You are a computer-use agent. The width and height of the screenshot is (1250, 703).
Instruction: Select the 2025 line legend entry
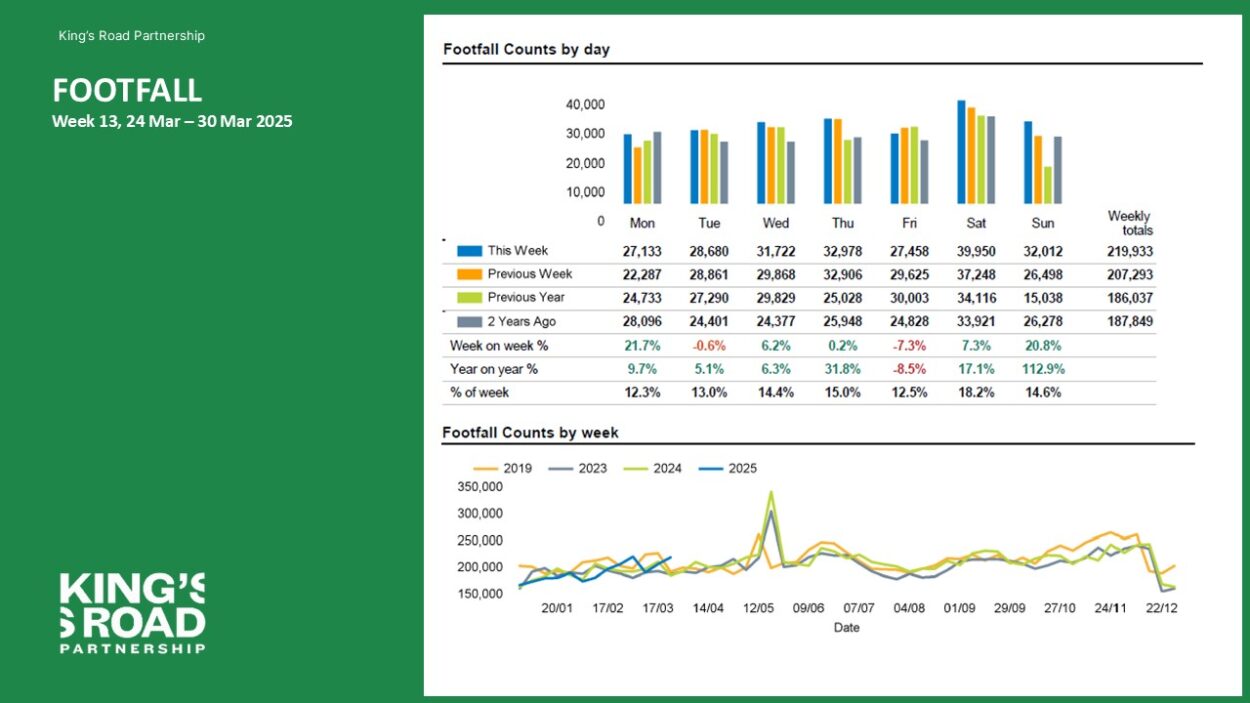pyautogui.click(x=727, y=468)
